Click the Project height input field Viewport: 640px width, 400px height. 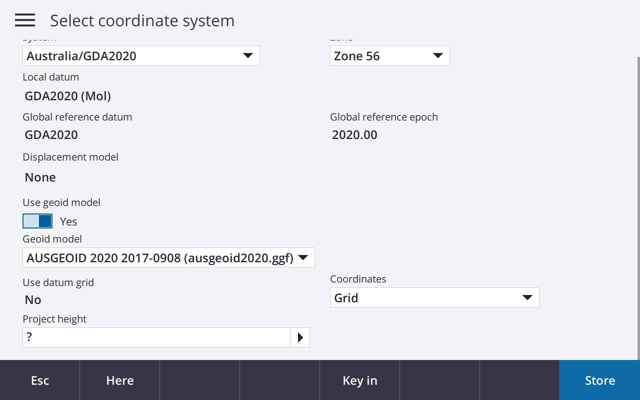[x=156, y=338]
